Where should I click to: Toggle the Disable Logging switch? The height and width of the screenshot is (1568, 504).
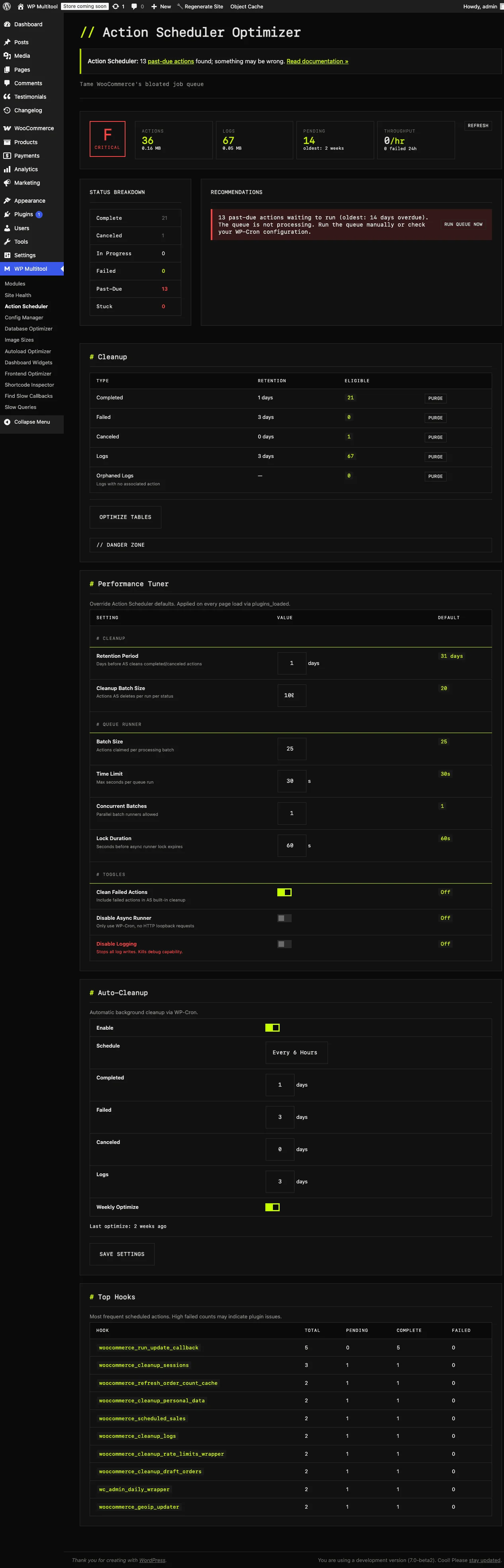click(x=284, y=944)
